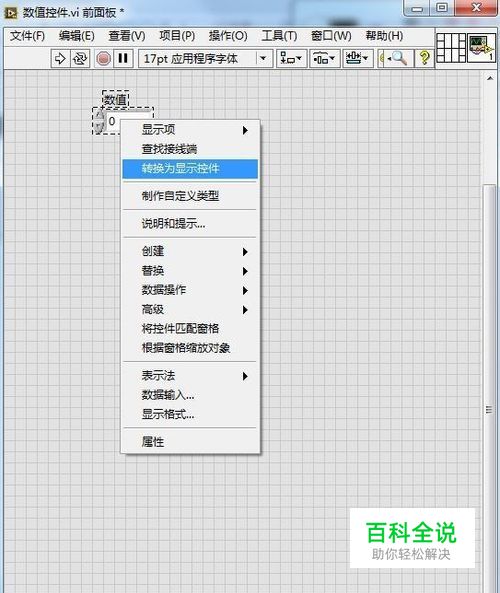
Task: Open 属性 from context menu
Action: coord(190,442)
